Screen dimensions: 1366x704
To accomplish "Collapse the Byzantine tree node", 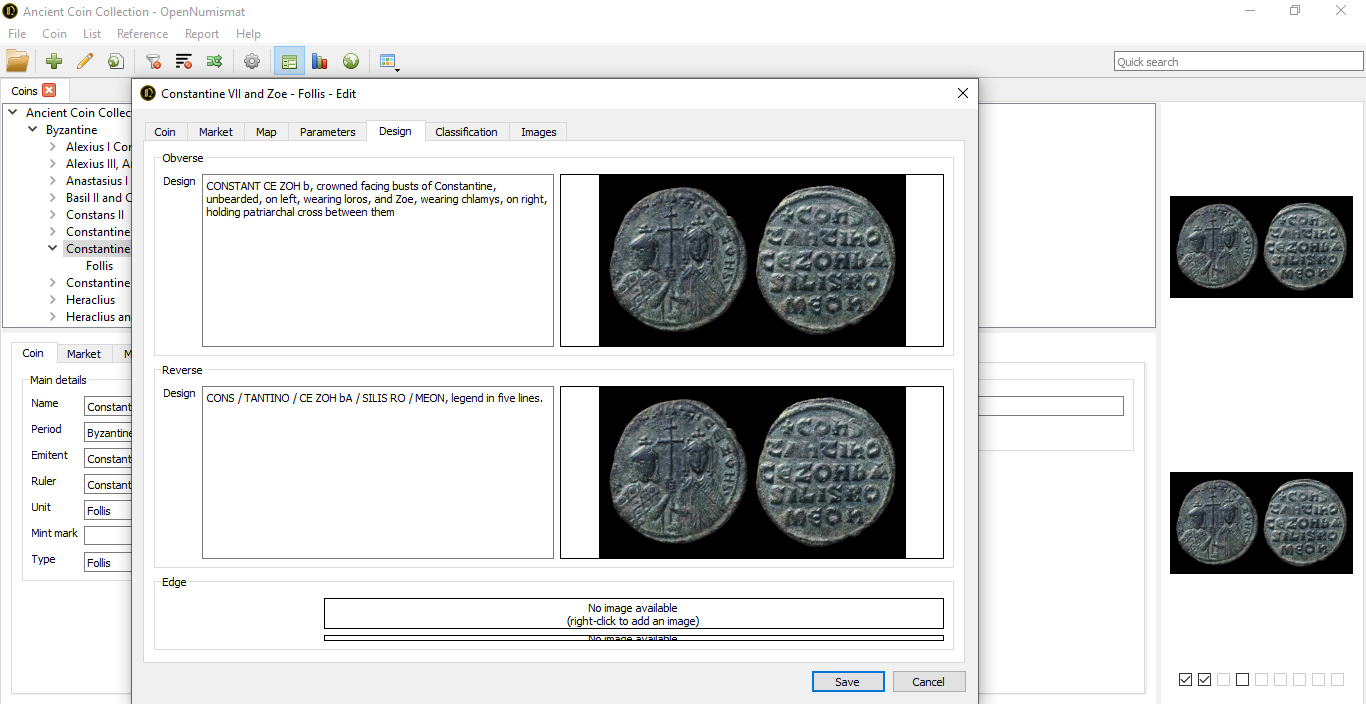I will 33,130.
